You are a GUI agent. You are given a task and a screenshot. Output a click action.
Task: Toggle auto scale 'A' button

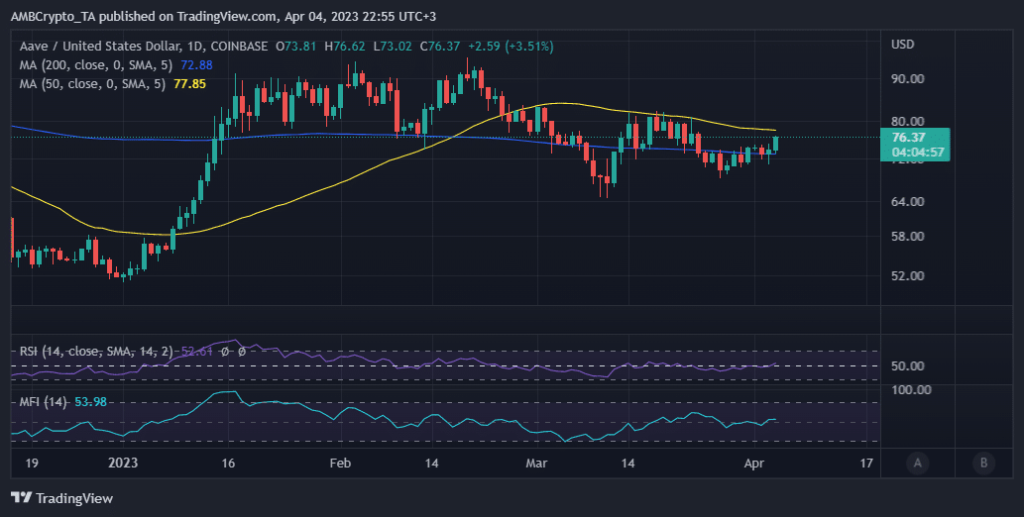916,462
